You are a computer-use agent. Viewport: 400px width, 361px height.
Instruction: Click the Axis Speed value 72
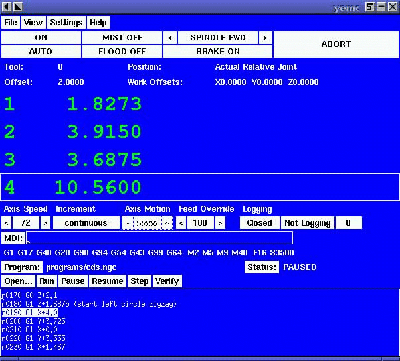point(27,223)
